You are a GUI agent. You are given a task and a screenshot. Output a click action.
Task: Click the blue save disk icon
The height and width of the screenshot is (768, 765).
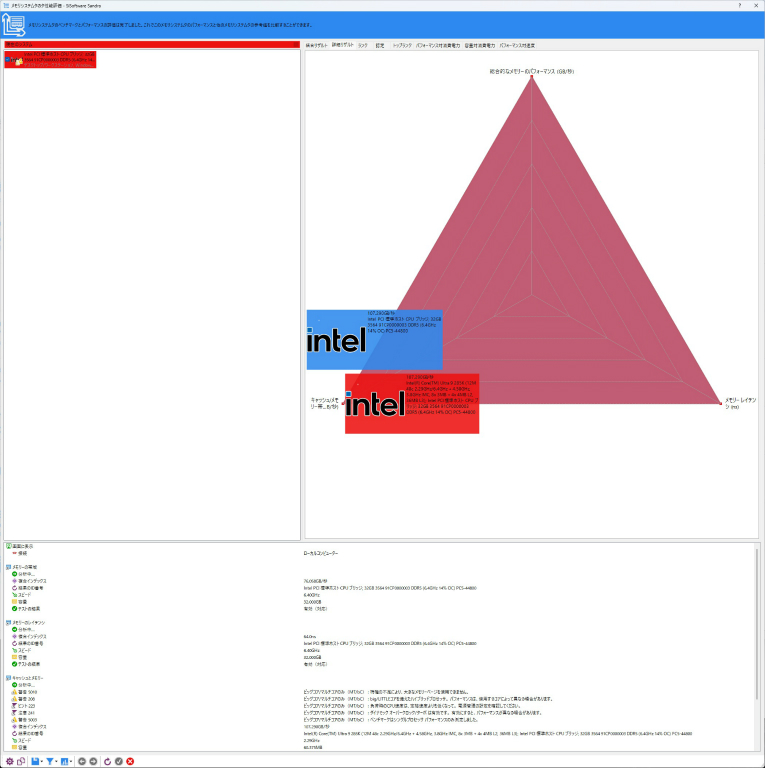point(35,761)
